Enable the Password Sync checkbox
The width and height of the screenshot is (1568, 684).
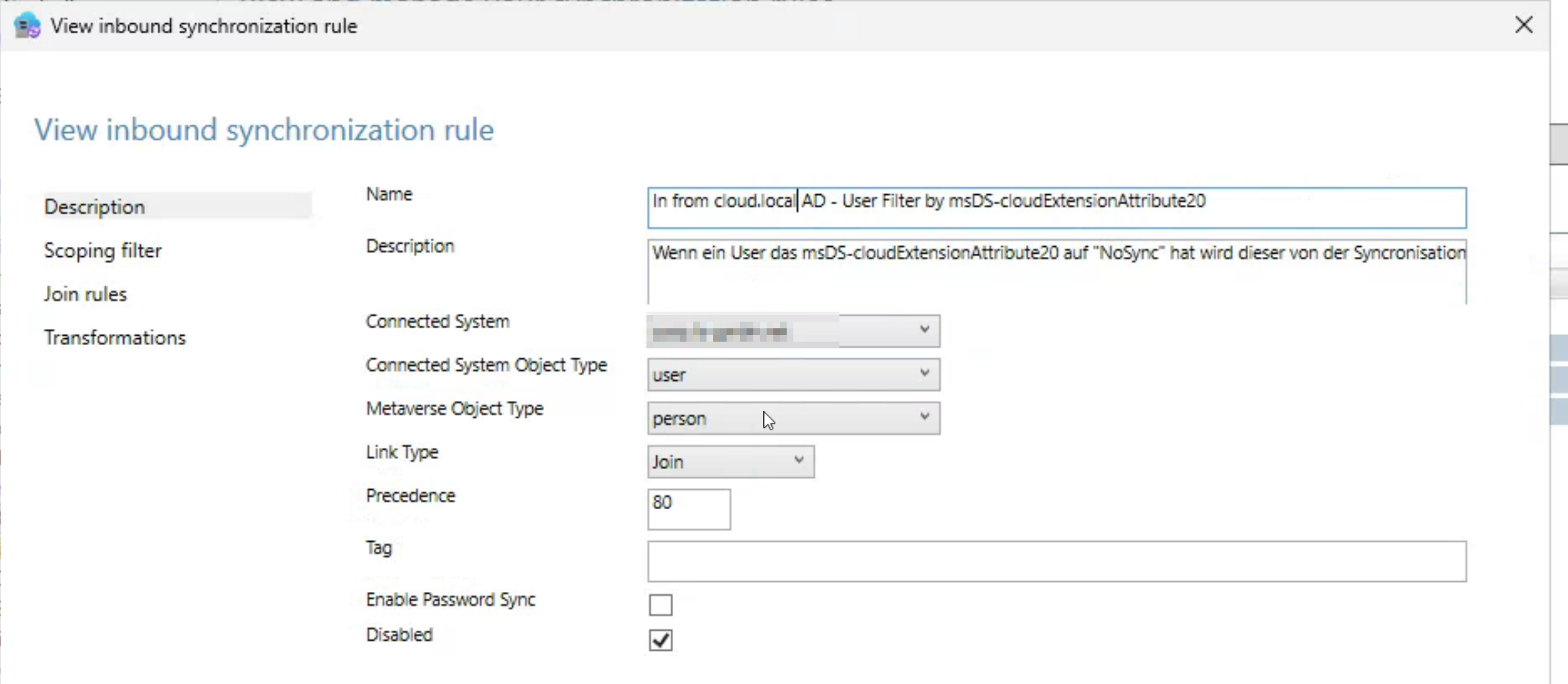(660, 605)
